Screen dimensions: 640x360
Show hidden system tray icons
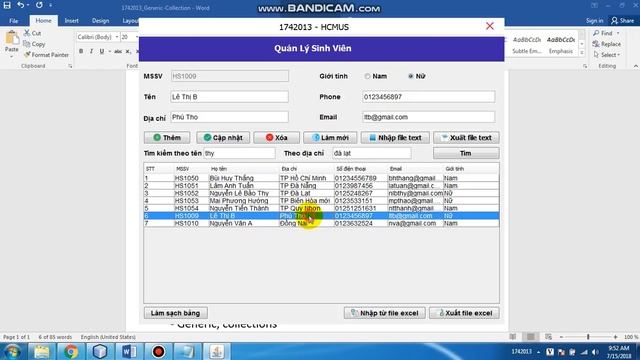tap(538, 352)
